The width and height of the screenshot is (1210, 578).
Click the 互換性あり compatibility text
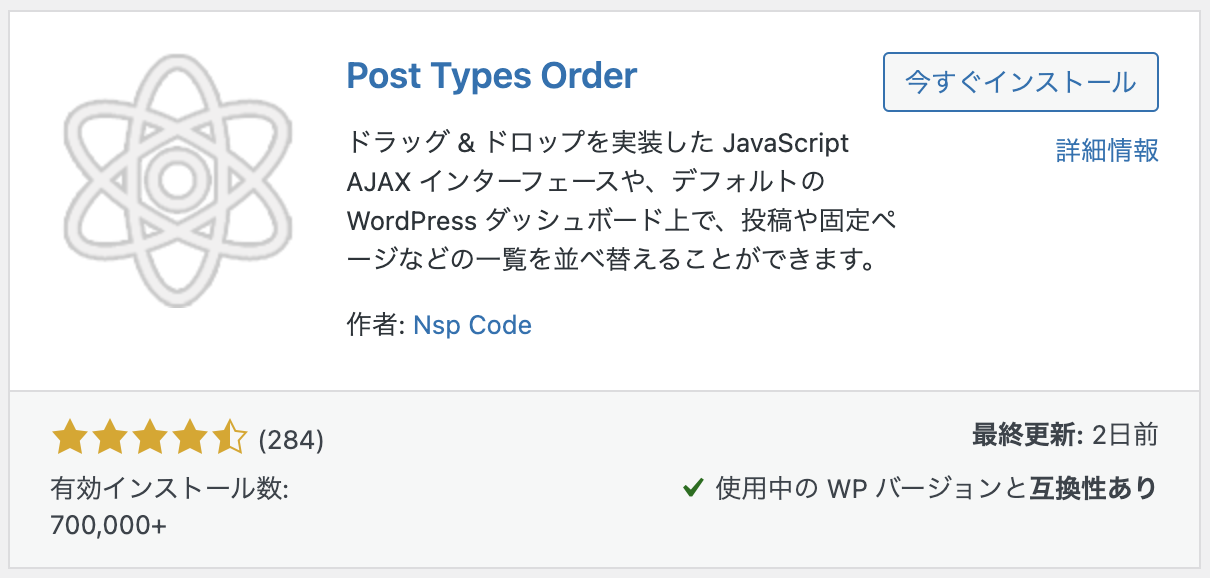(1093, 488)
